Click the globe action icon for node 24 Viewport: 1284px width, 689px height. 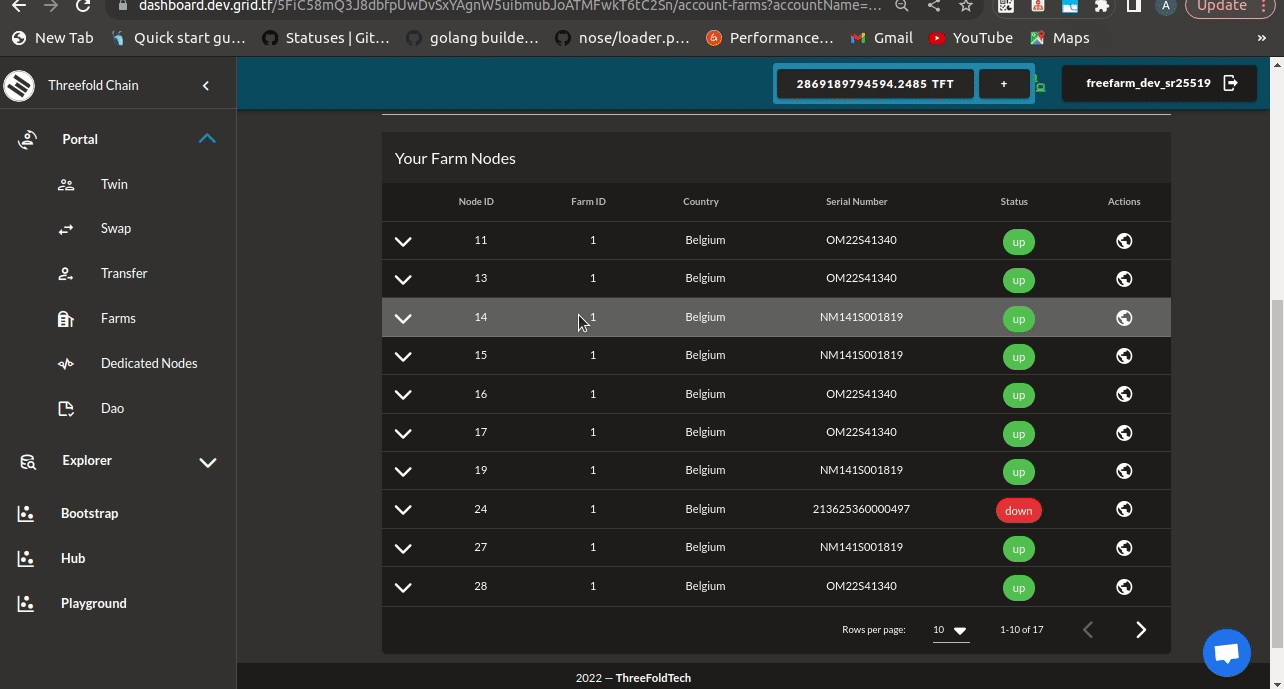(1123, 509)
